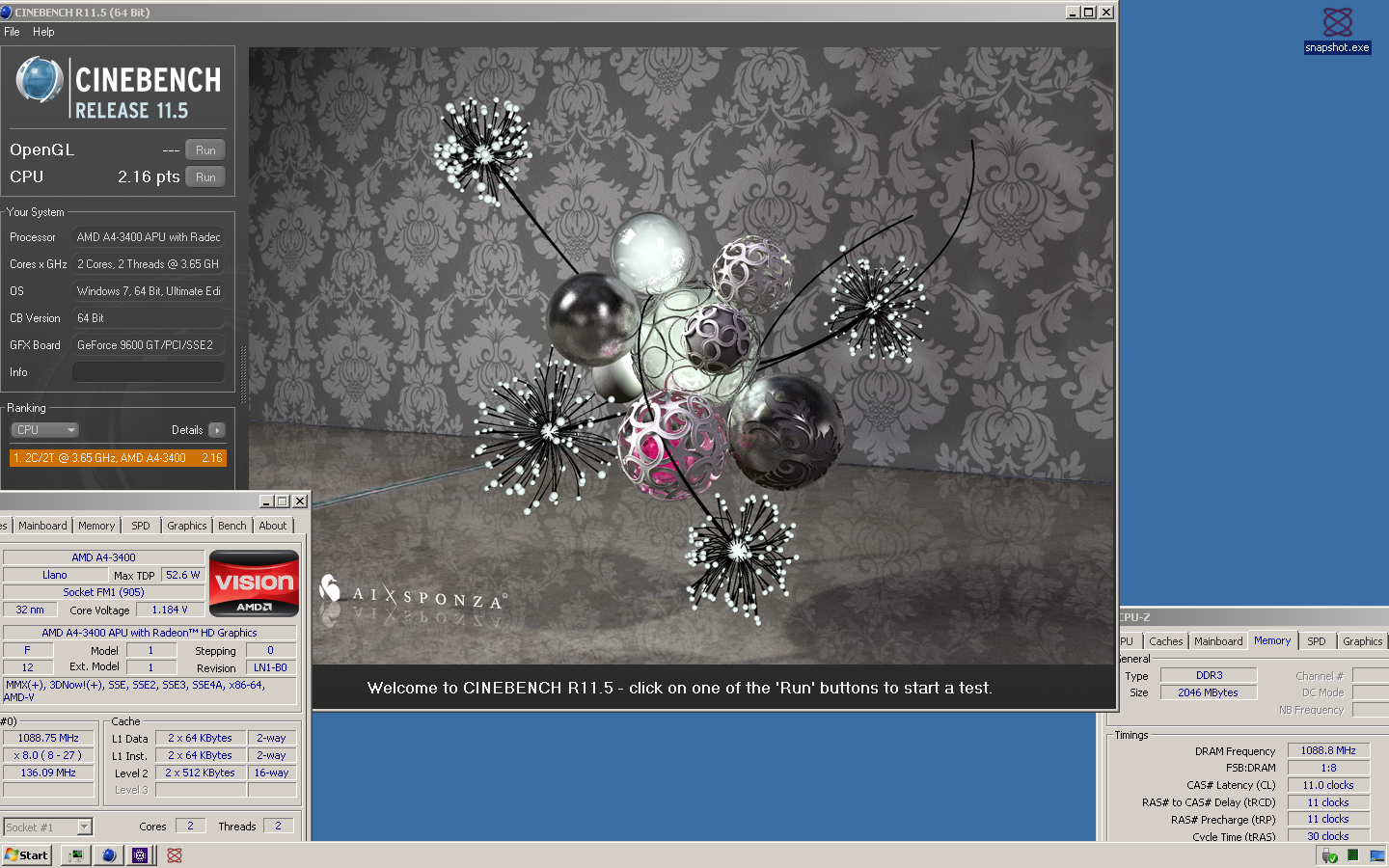Click the Windows Start button
The image size is (1389, 868).
[27, 855]
